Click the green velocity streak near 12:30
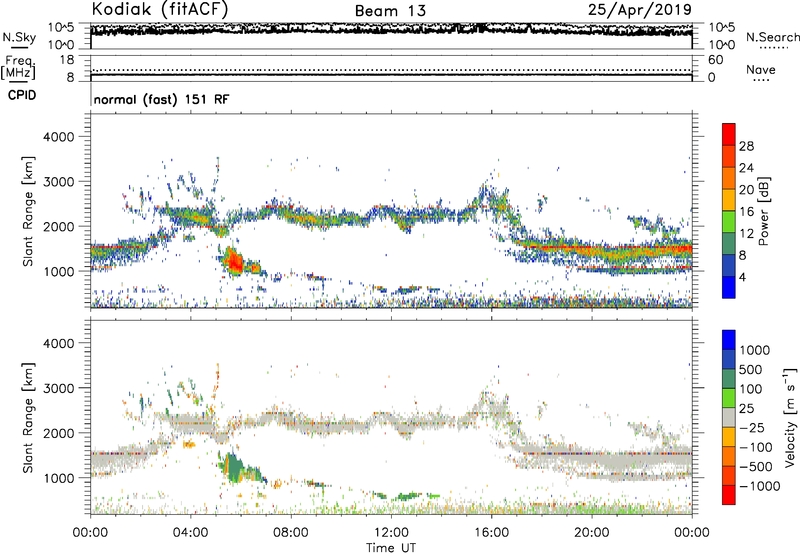 [x=407, y=496]
